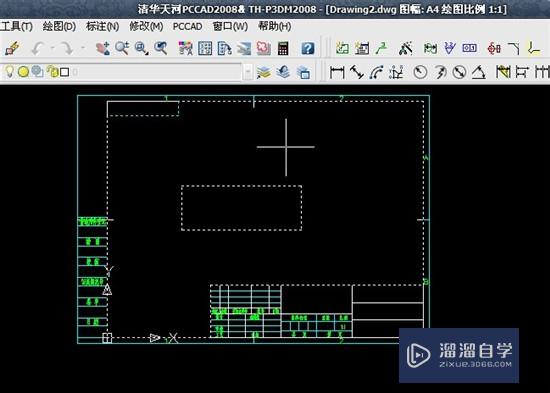This screenshot has width=550, height=393.
Task: Open the Tool Palettes icon
Action: tap(224, 48)
